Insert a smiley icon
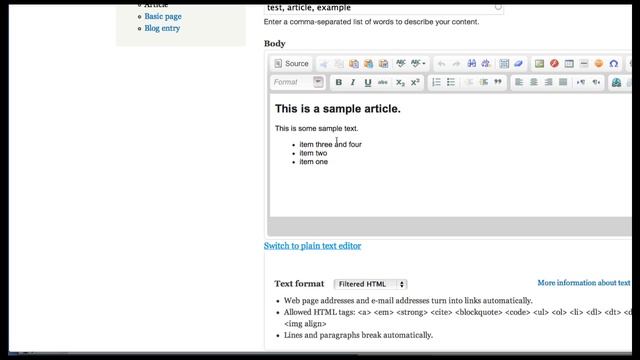Image resolution: width=640 pixels, height=360 pixels. pyautogui.click(x=599, y=64)
